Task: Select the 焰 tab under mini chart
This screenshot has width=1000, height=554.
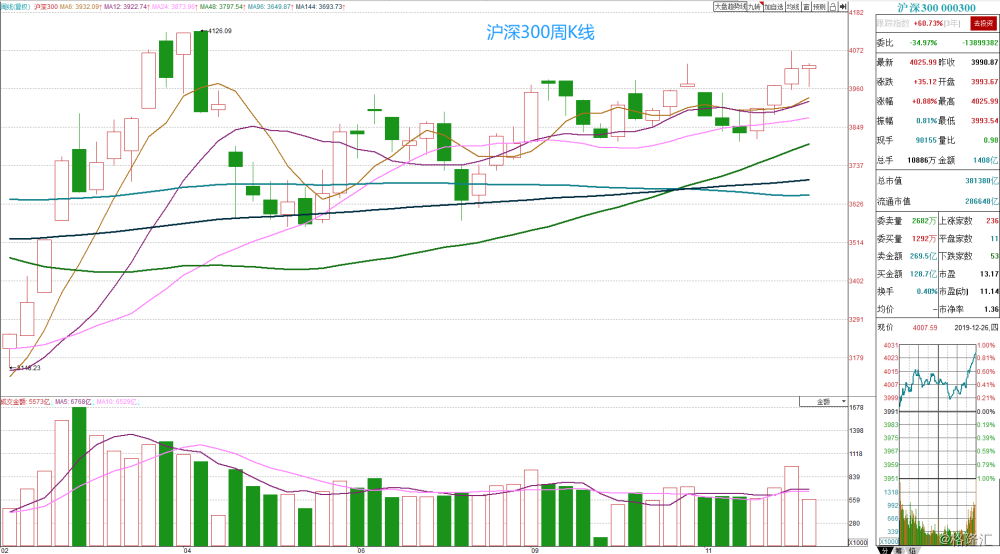Action: [x=912, y=550]
